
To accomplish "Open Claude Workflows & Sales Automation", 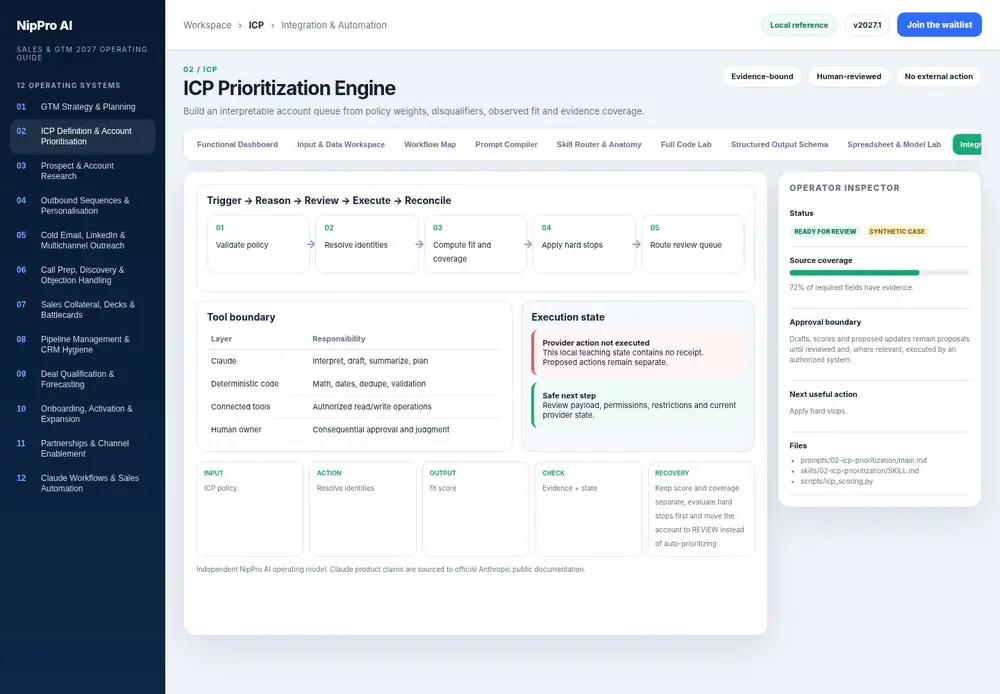I will point(82,483).
